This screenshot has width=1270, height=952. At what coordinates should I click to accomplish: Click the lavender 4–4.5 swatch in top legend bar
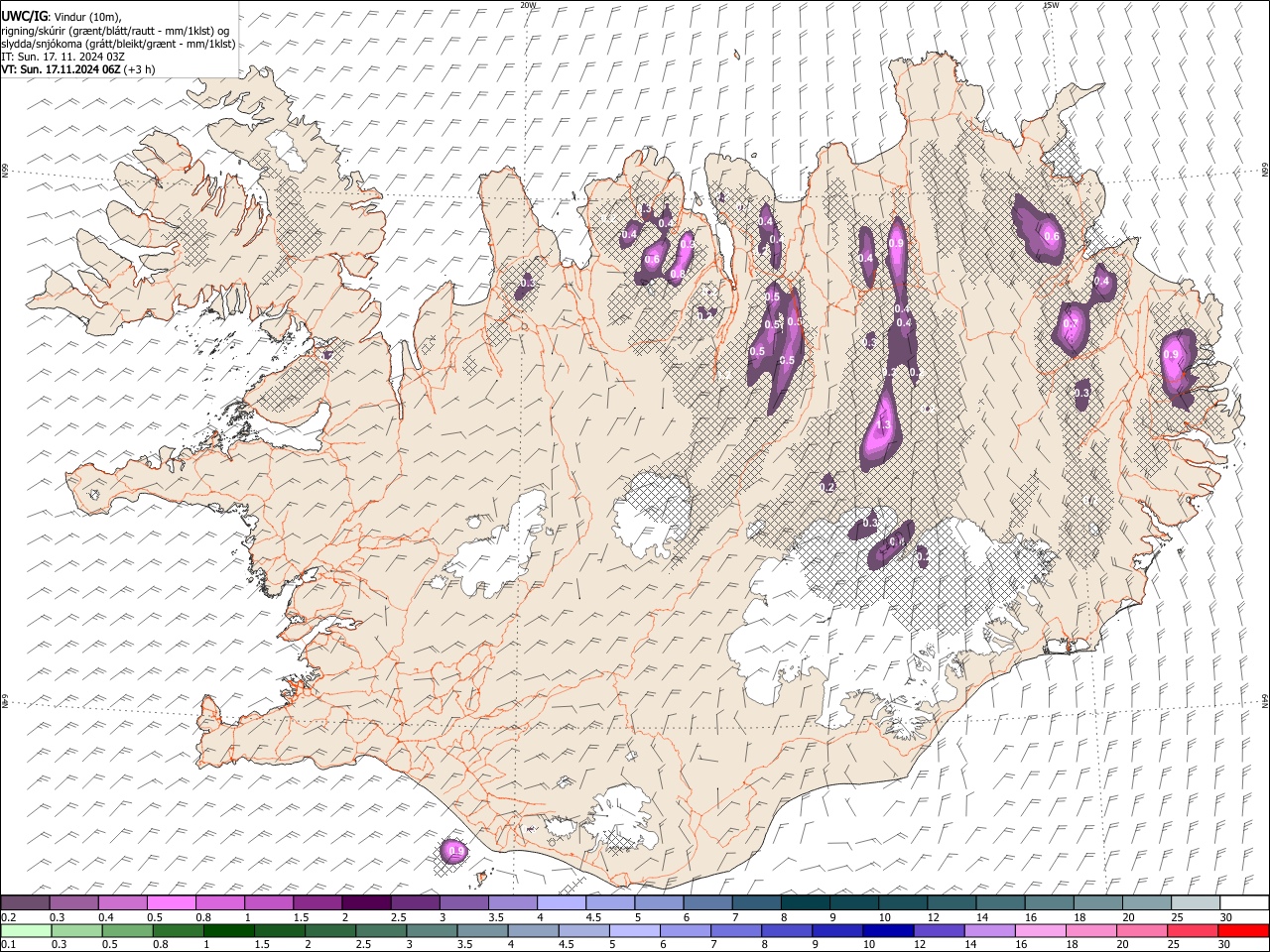pos(561,903)
